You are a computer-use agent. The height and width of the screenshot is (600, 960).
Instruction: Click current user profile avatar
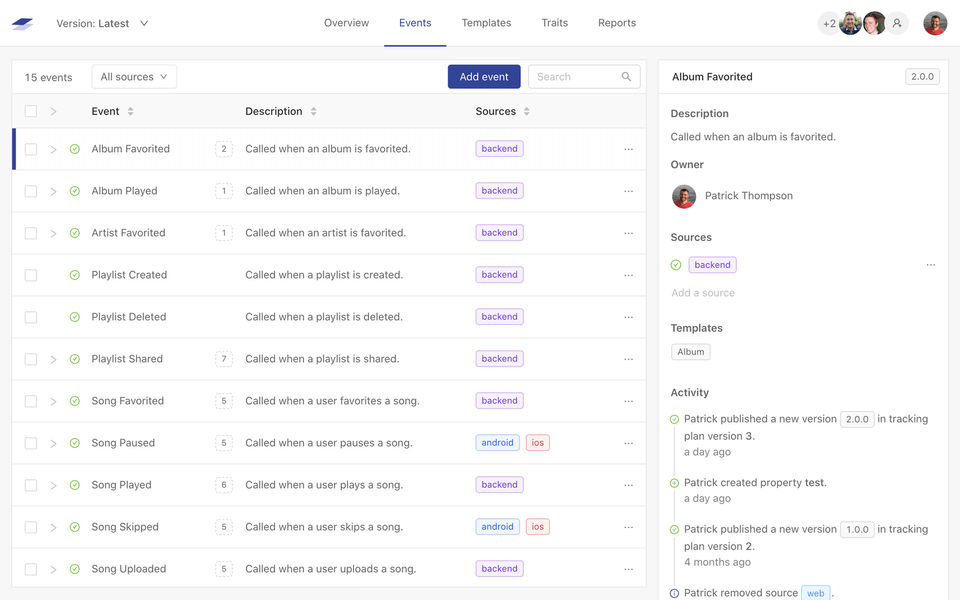coord(934,23)
